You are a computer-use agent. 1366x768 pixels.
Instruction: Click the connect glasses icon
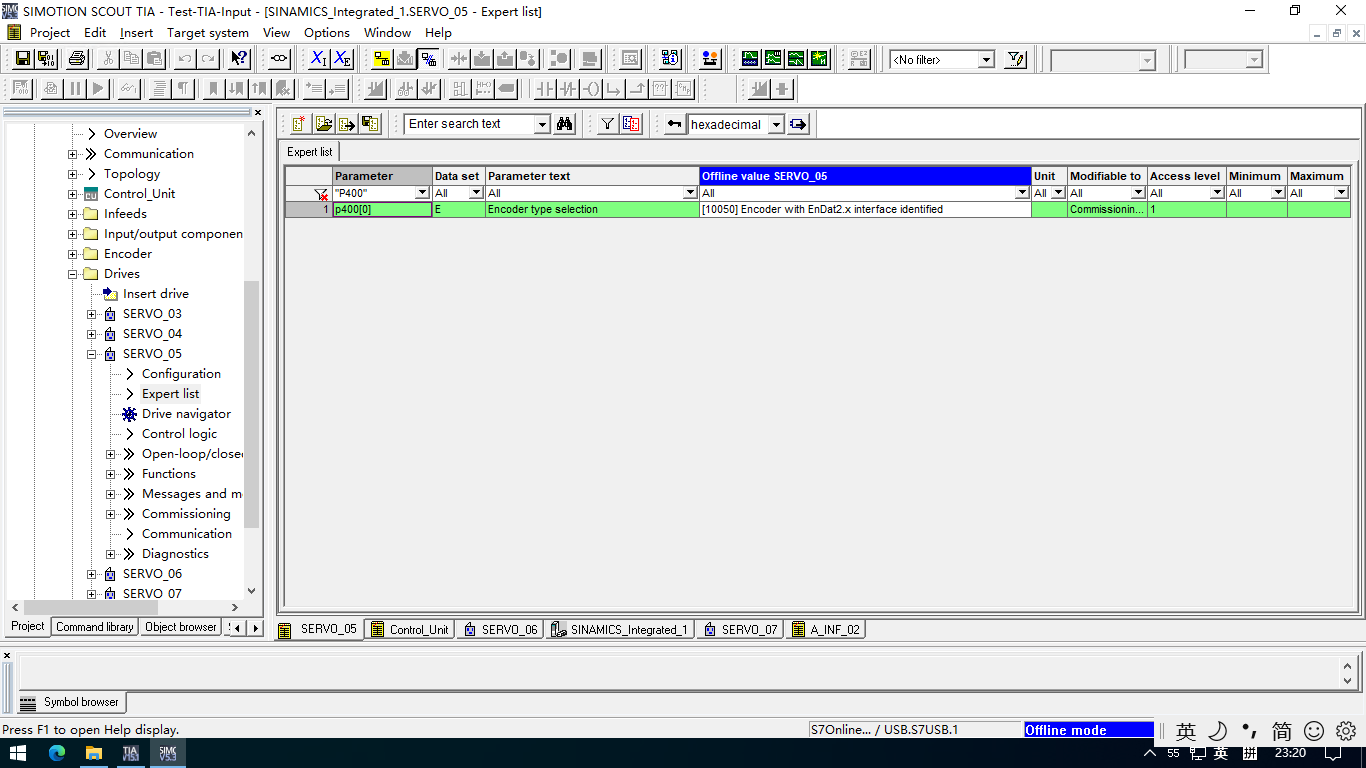click(x=280, y=59)
